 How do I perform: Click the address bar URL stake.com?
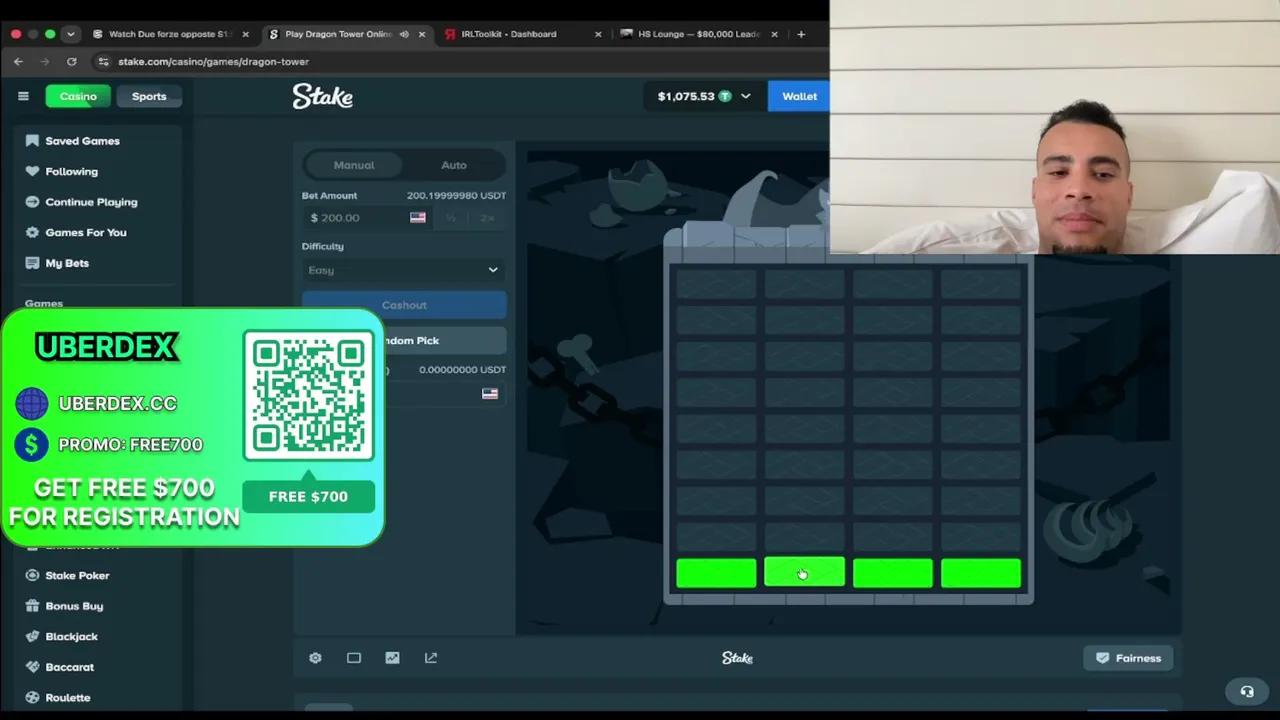213,61
